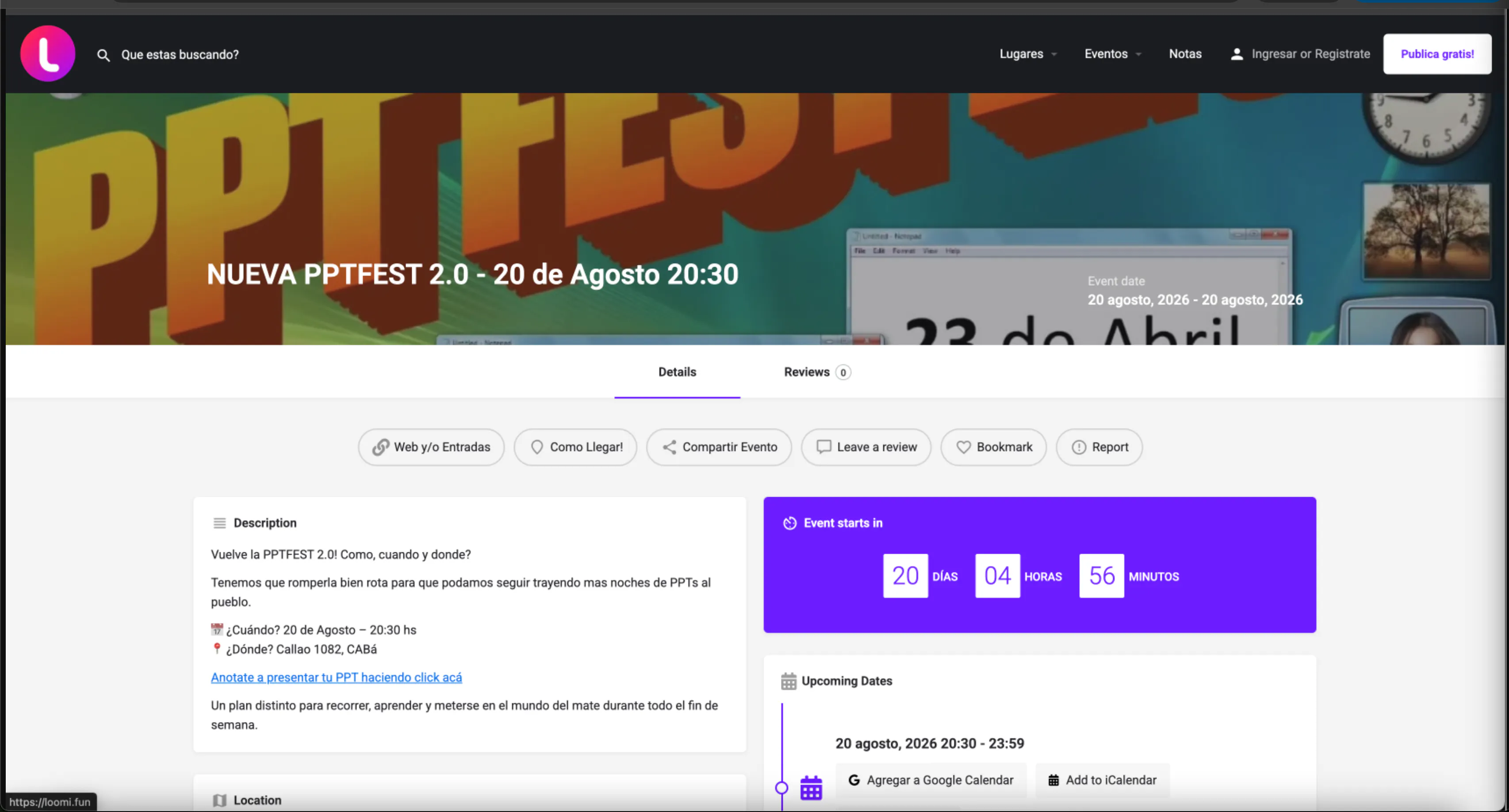Expand the Eventos dropdown menu
The image size is (1509, 812).
point(1113,54)
